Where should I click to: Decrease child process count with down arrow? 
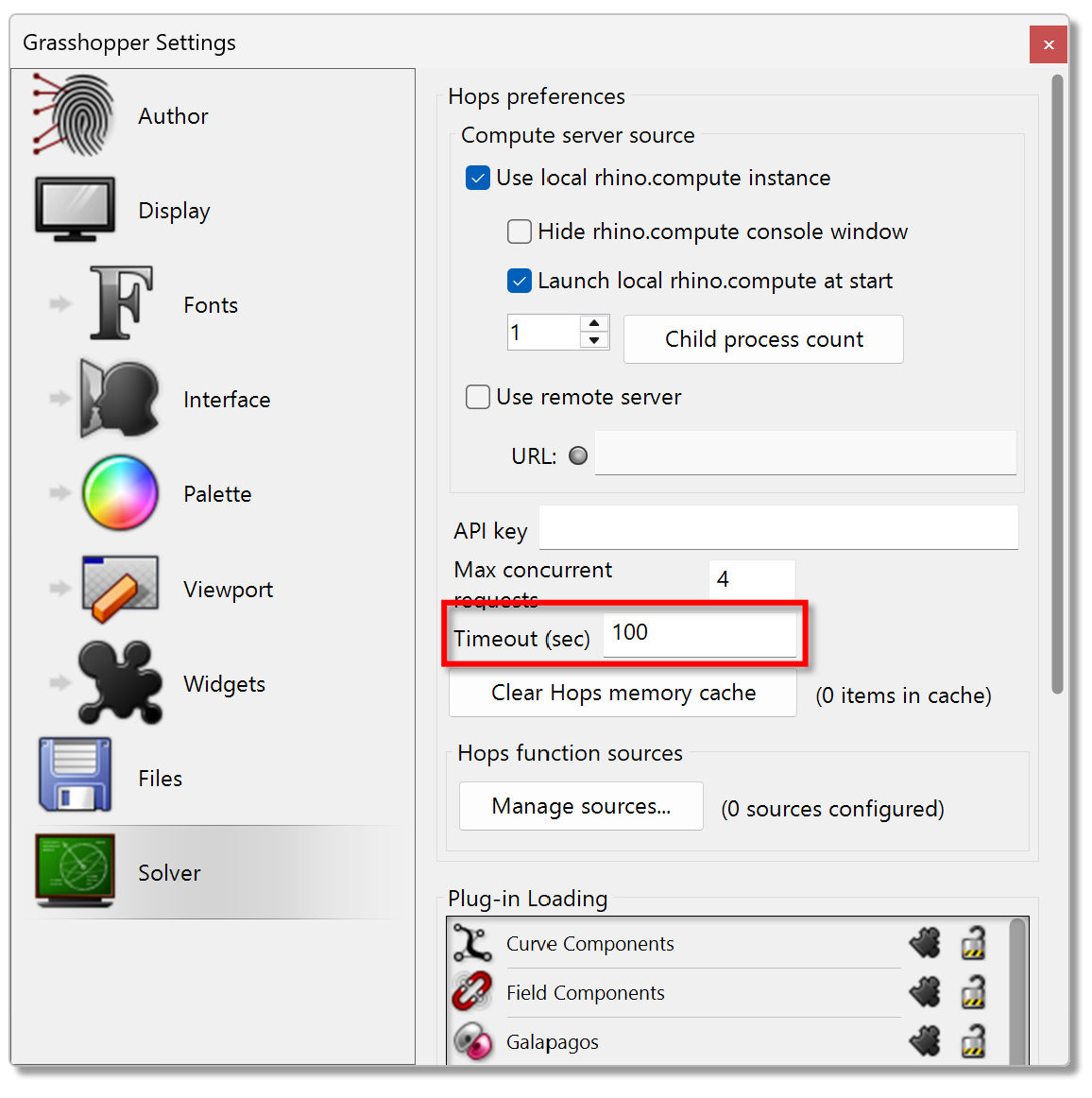tap(594, 340)
